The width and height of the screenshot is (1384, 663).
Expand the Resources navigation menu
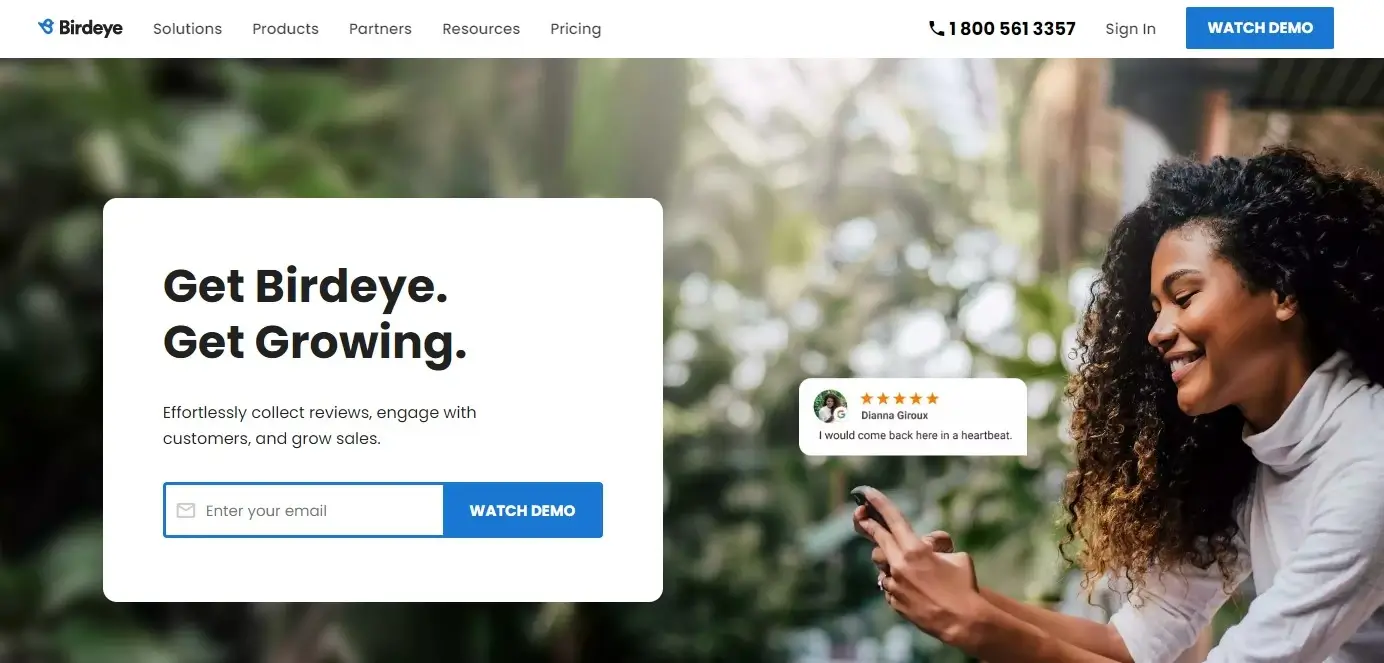click(x=481, y=29)
